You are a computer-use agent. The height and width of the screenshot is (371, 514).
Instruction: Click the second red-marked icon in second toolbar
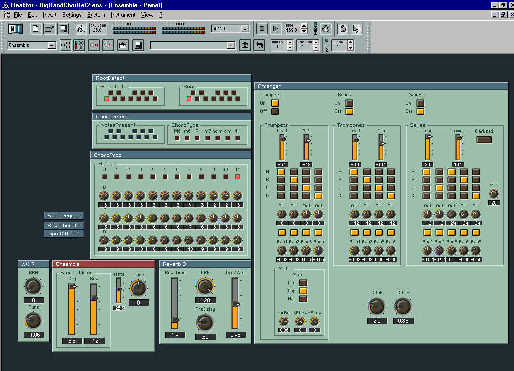[108, 45]
